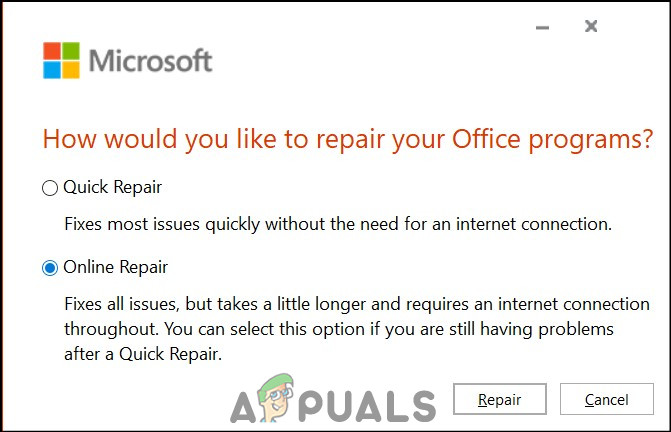Select the Quick Repair radio button
The image size is (671, 432).
50,187
